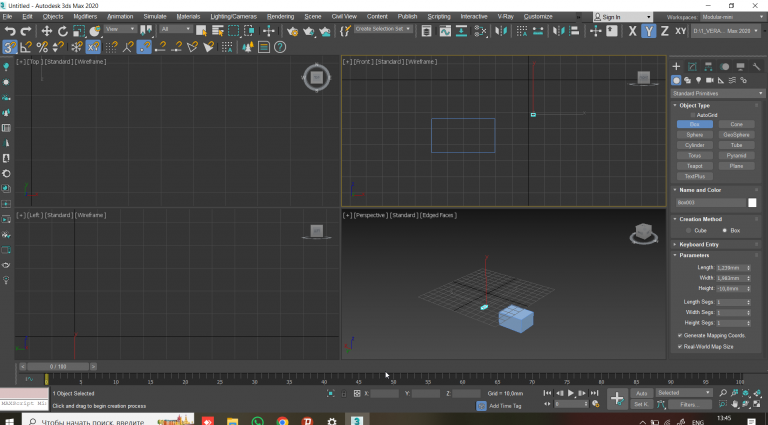Screen dimensions: 768x425
Task: Click the Sphere primitive button
Action: tap(695, 135)
